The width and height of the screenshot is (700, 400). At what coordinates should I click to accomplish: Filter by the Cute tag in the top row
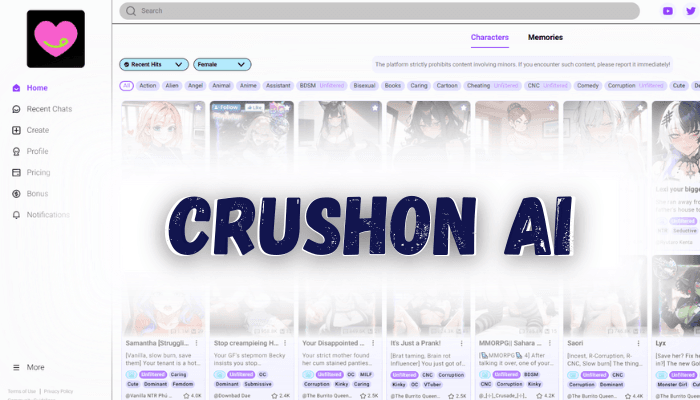point(679,86)
